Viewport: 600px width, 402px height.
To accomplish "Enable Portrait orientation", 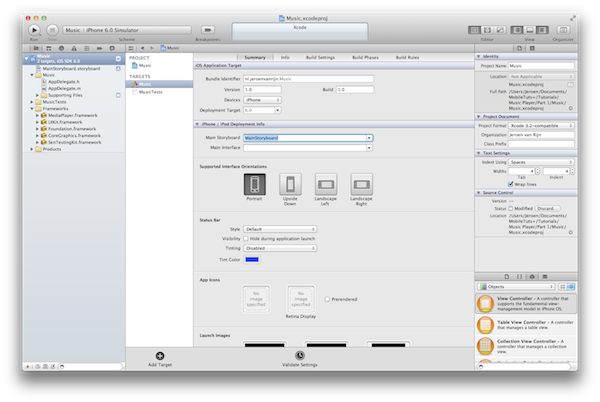I will [254, 184].
